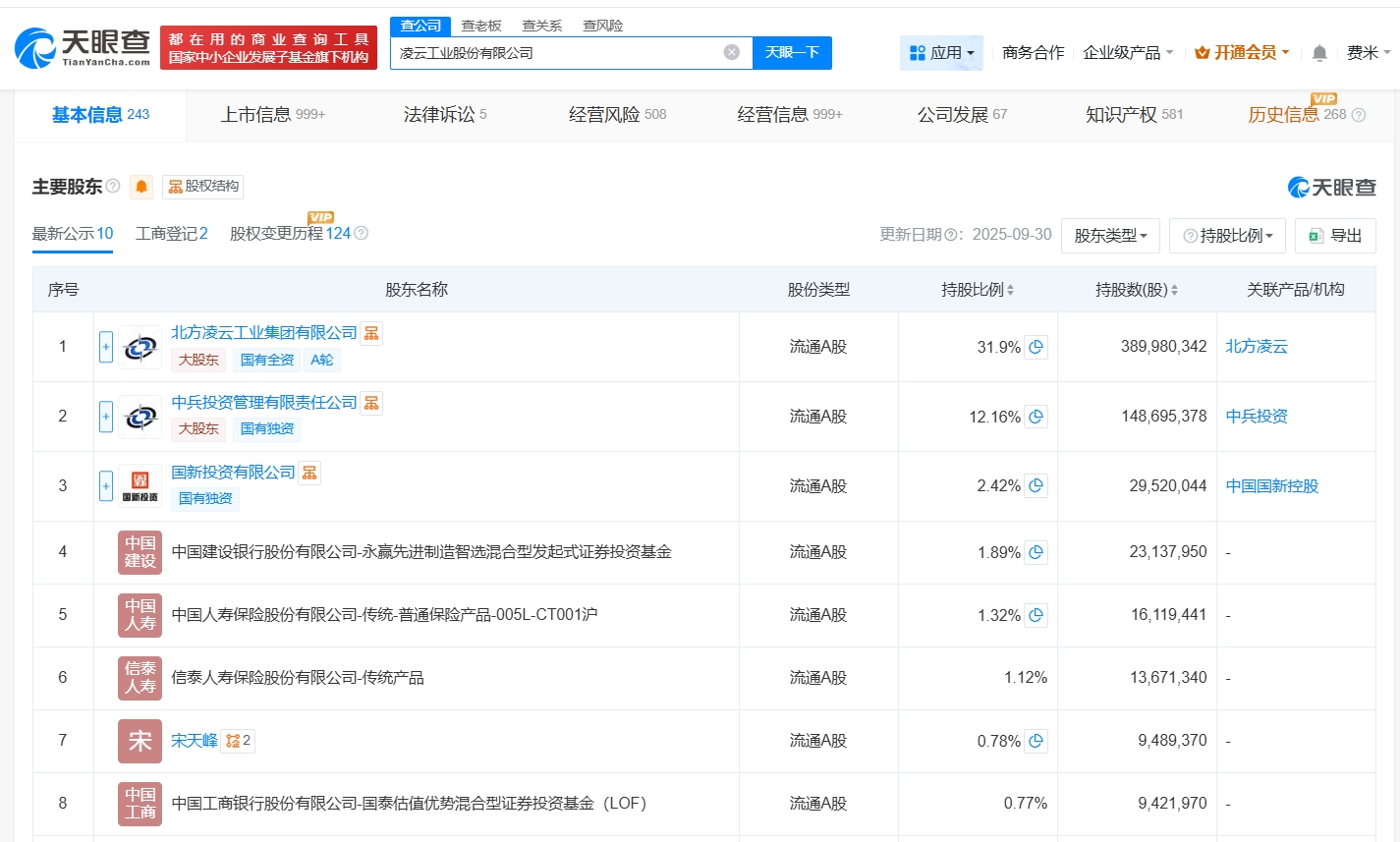This screenshot has width=1400, height=842.
Task: Open the 股东类型 filter dropdown
Action: pos(1109,235)
